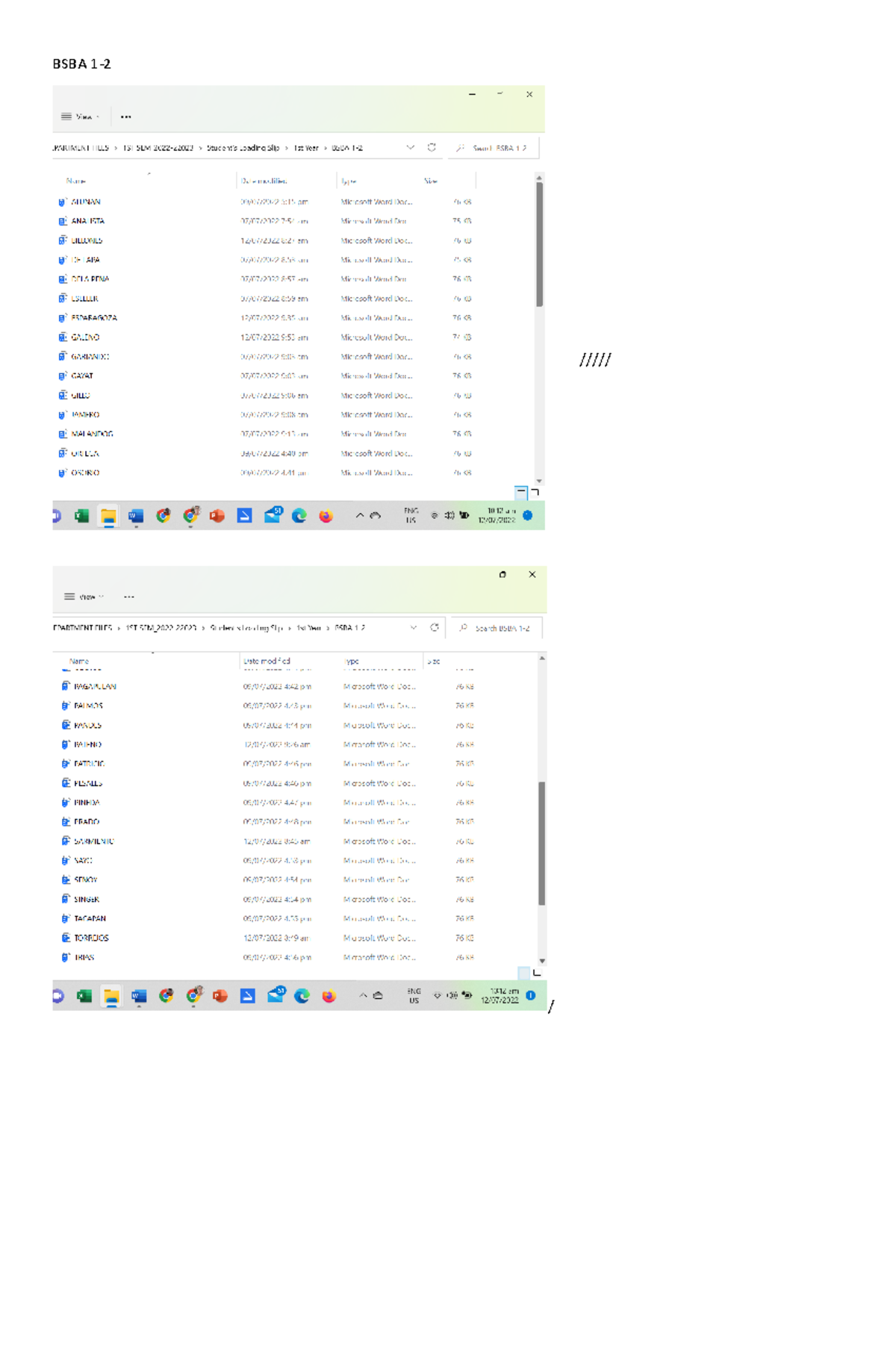Open Excel in the lower window's taskbar
896x1370 pixels.
(84, 996)
